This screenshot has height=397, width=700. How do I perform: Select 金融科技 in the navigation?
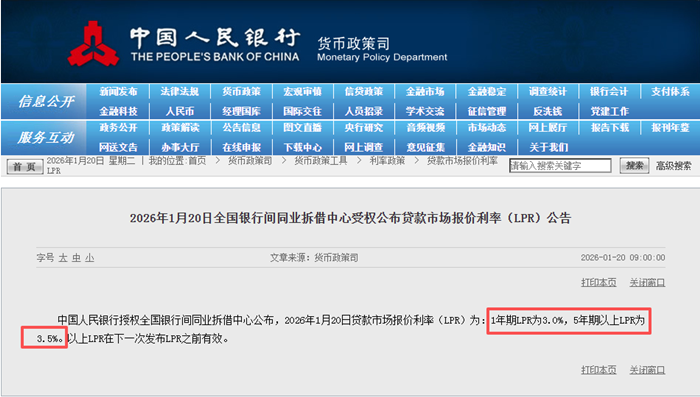tap(118, 111)
